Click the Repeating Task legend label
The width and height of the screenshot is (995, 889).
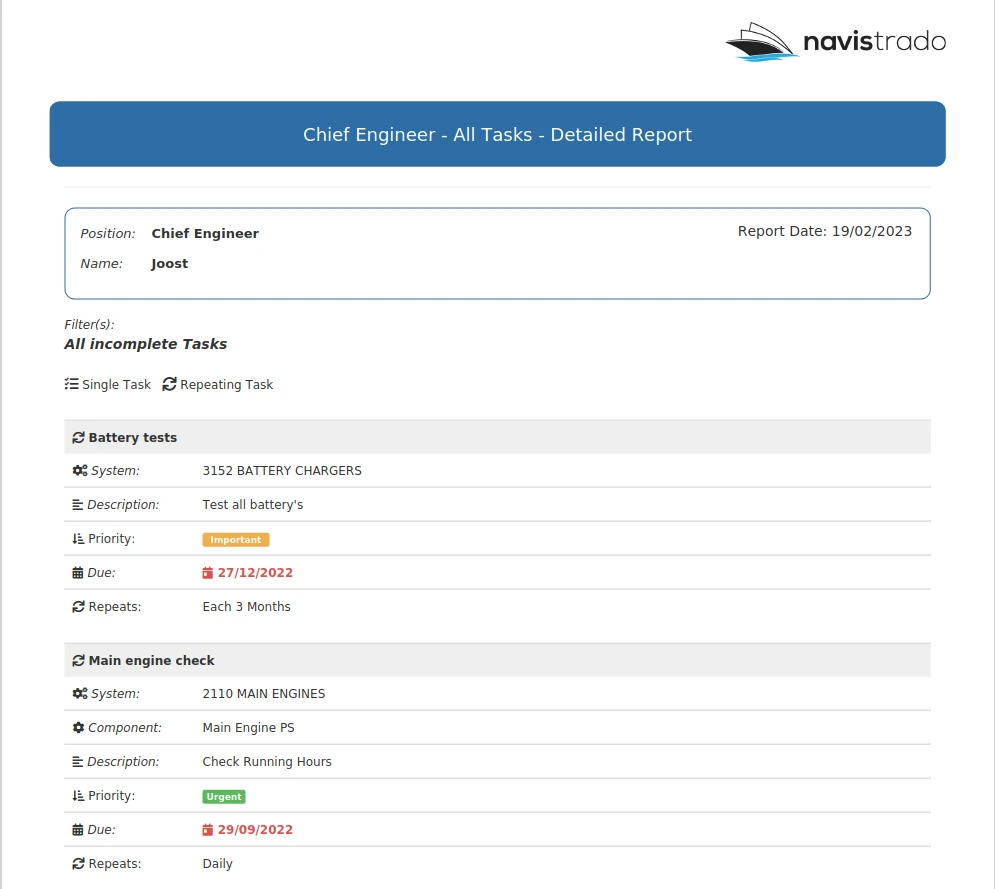227,385
